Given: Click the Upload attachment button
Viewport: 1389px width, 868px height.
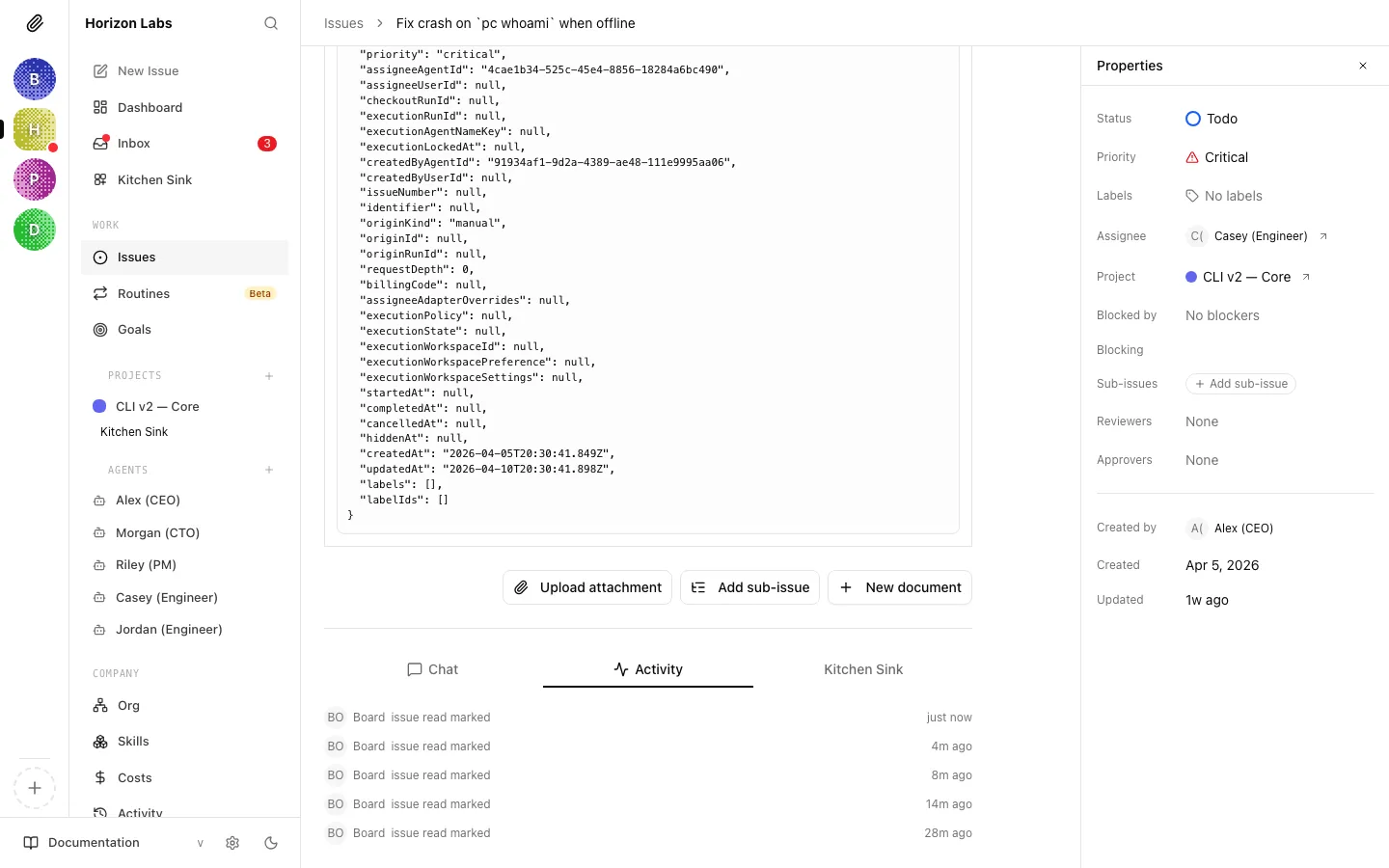Looking at the screenshot, I should (587, 587).
